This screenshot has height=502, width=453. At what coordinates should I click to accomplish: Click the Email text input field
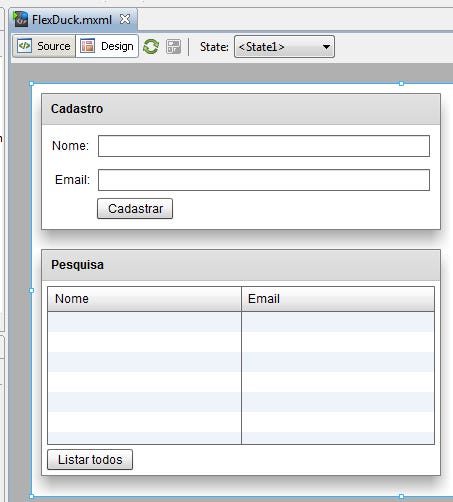pos(264,180)
